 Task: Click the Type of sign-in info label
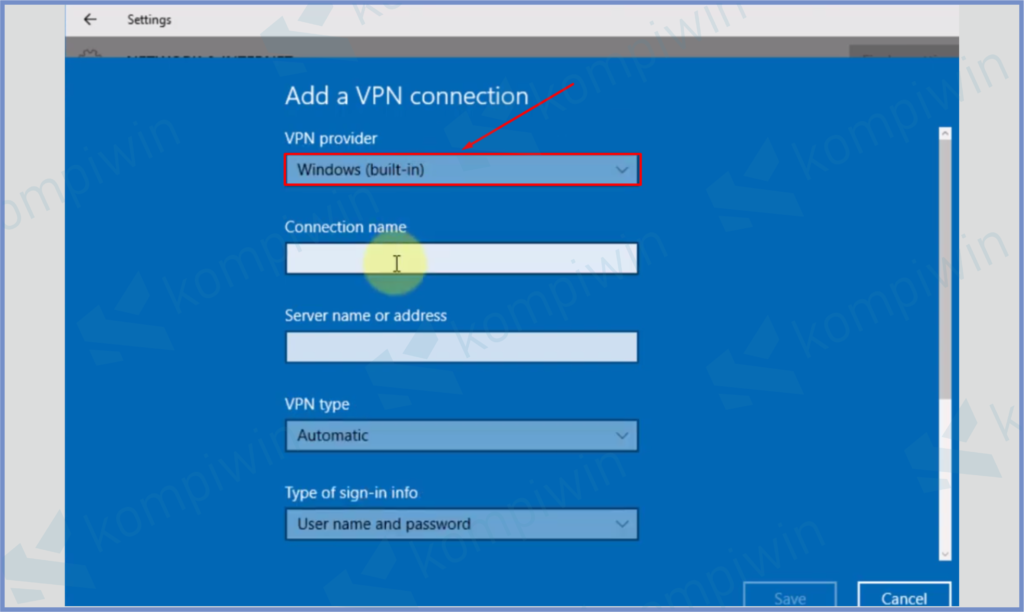click(x=351, y=493)
